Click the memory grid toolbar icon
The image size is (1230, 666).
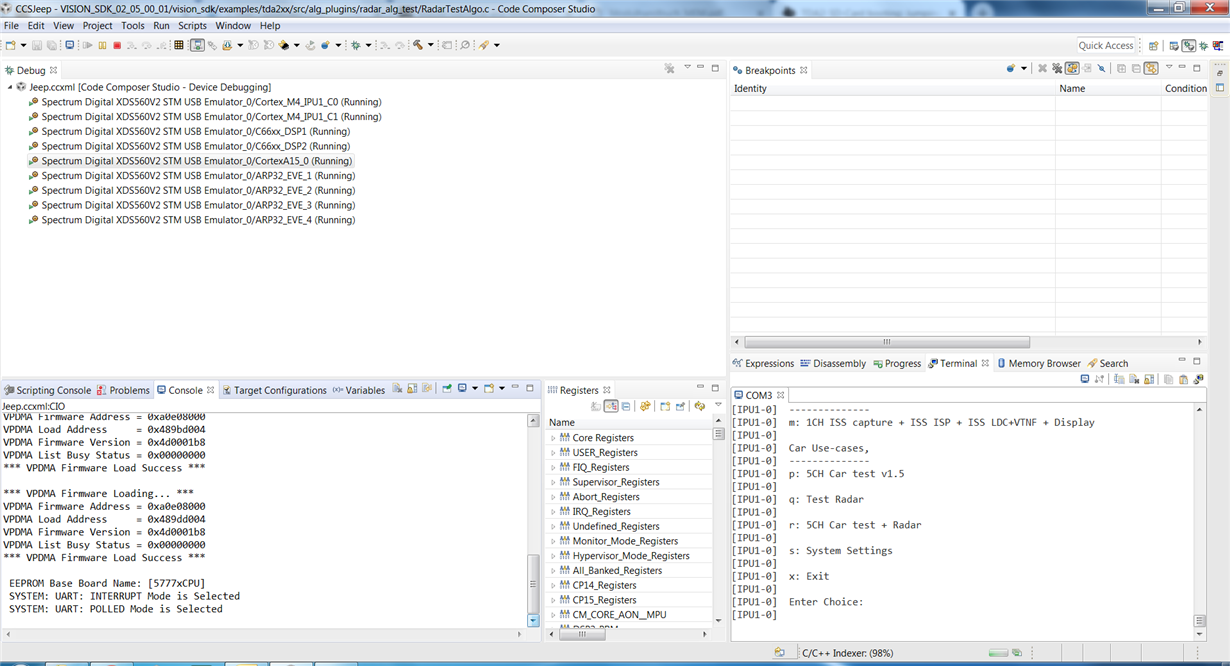178,45
